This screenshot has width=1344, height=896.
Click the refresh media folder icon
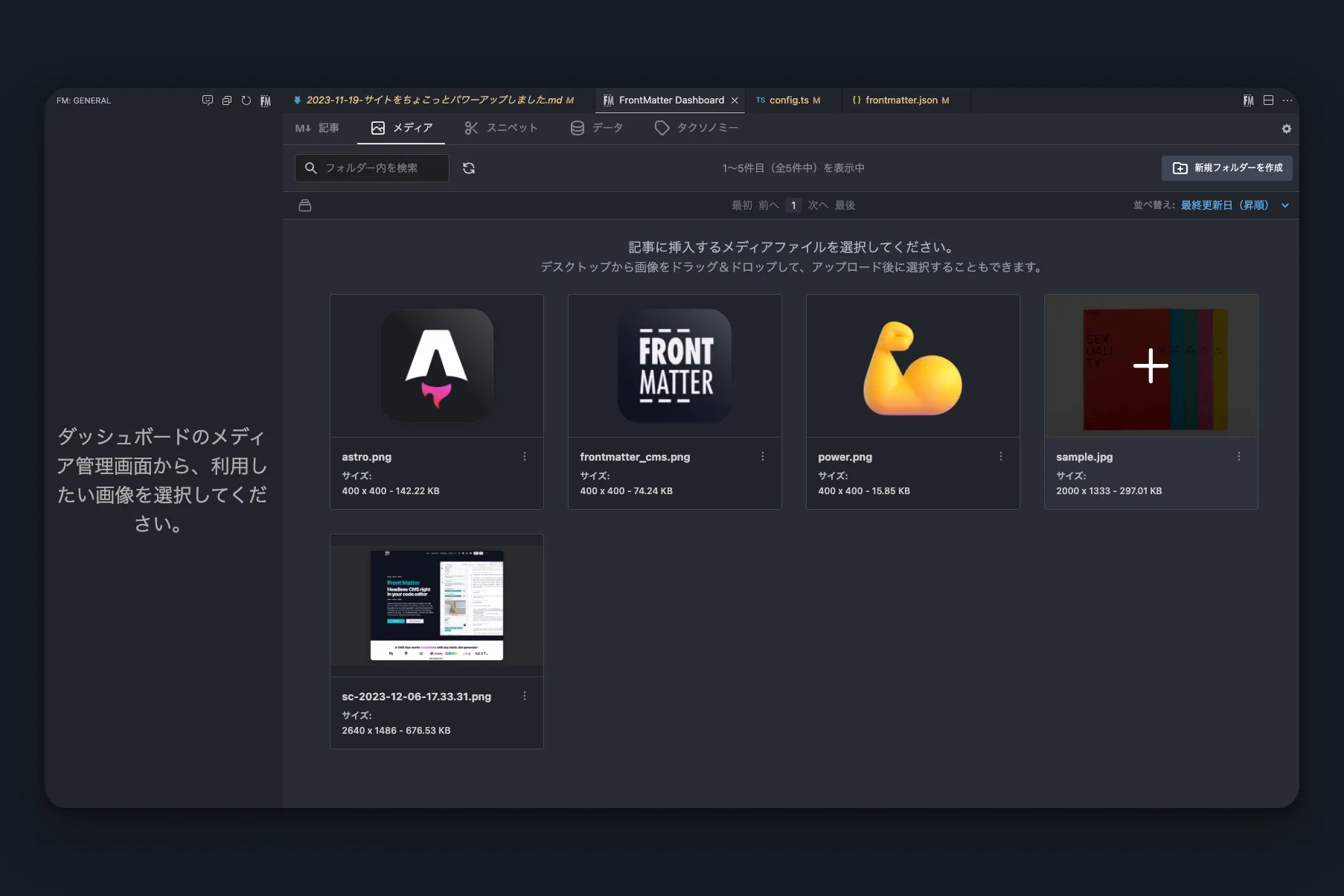pyautogui.click(x=469, y=168)
